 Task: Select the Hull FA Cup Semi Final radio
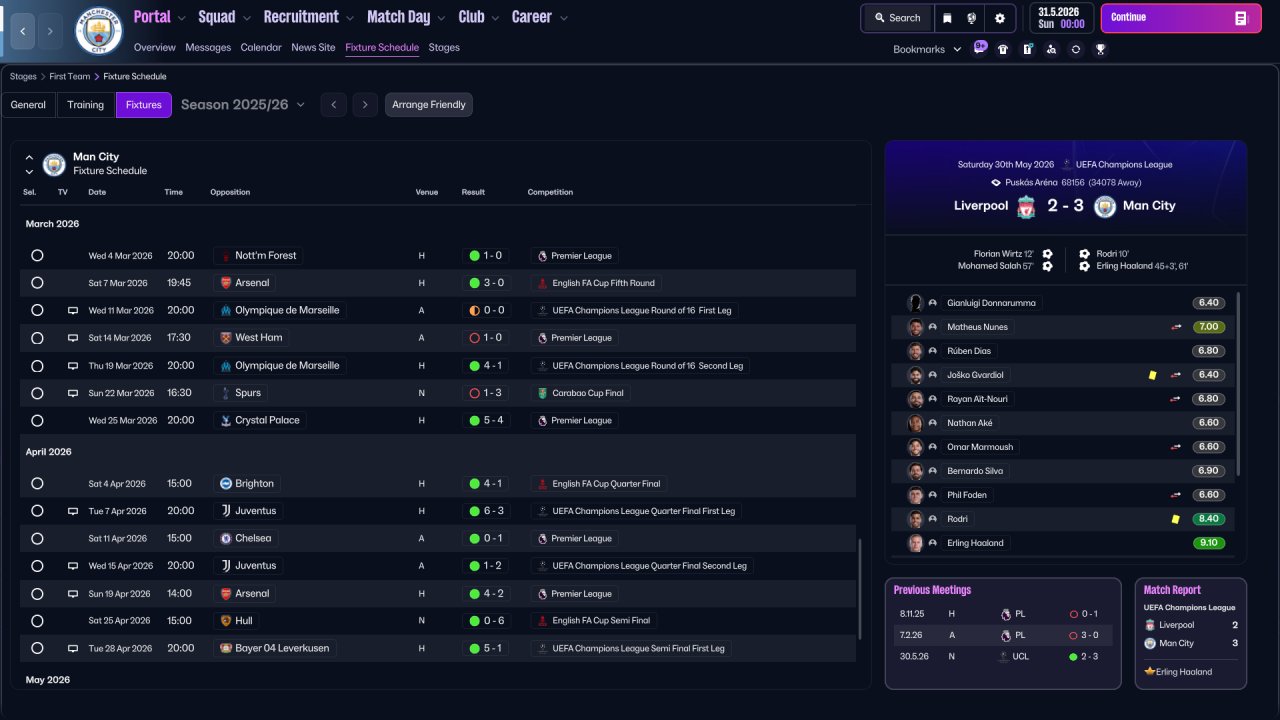pos(37,620)
